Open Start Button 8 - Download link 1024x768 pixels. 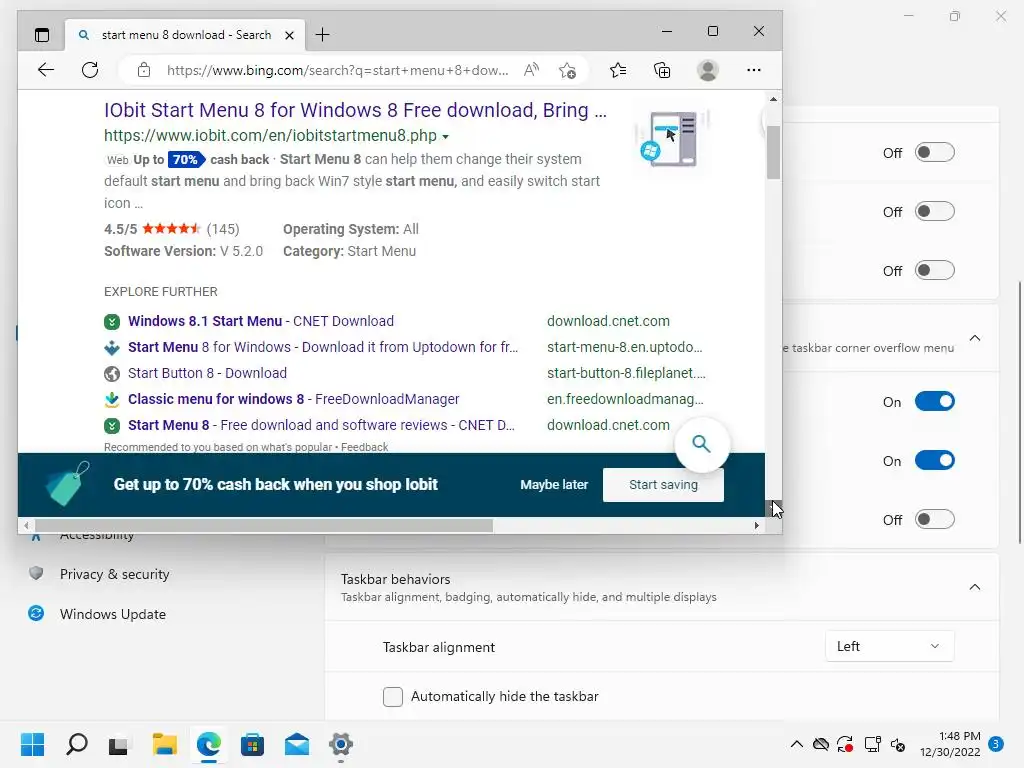point(207,374)
